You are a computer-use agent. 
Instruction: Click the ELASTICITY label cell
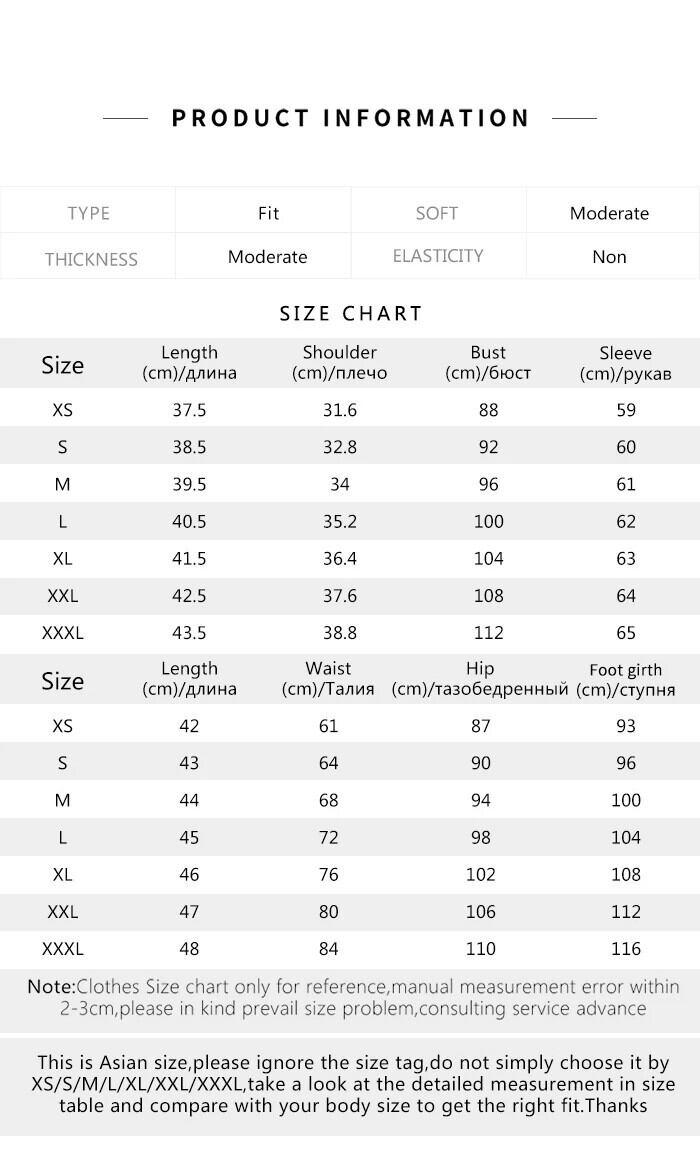point(437,256)
